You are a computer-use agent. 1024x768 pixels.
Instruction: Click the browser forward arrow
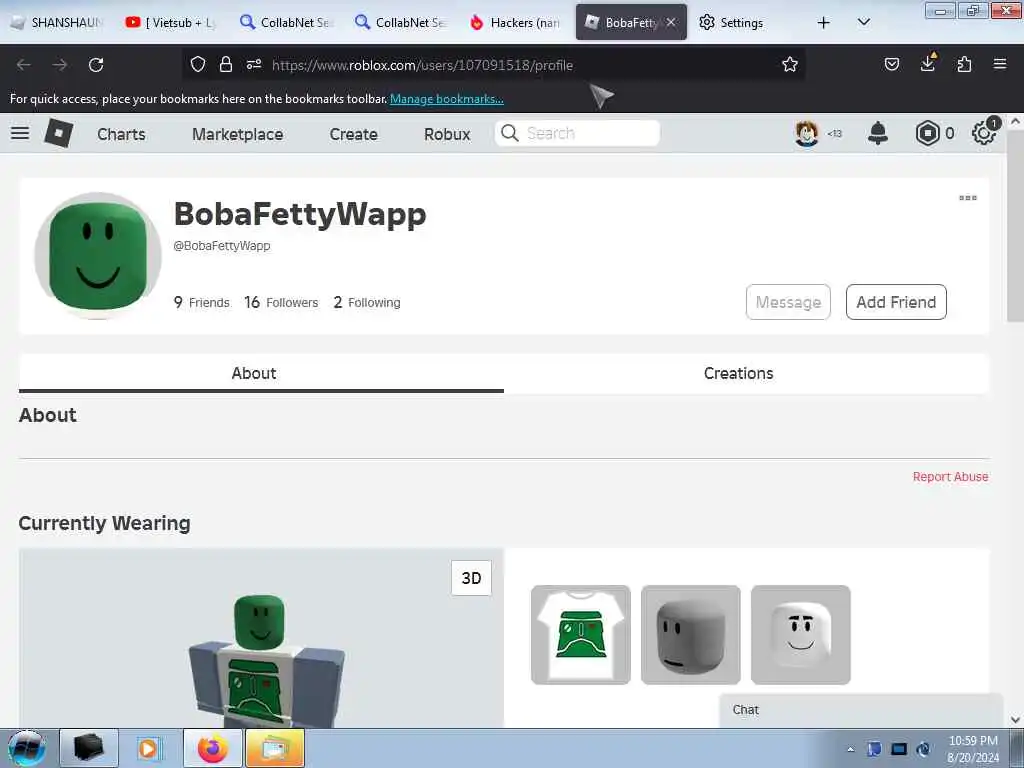[59, 65]
